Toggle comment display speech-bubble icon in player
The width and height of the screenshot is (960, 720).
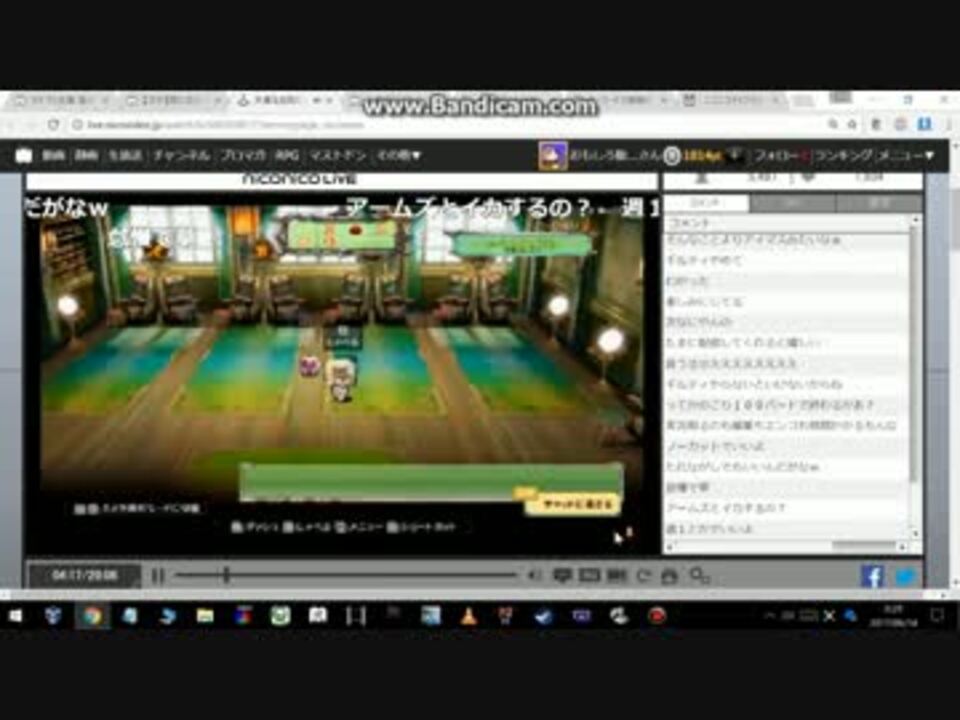click(x=561, y=575)
